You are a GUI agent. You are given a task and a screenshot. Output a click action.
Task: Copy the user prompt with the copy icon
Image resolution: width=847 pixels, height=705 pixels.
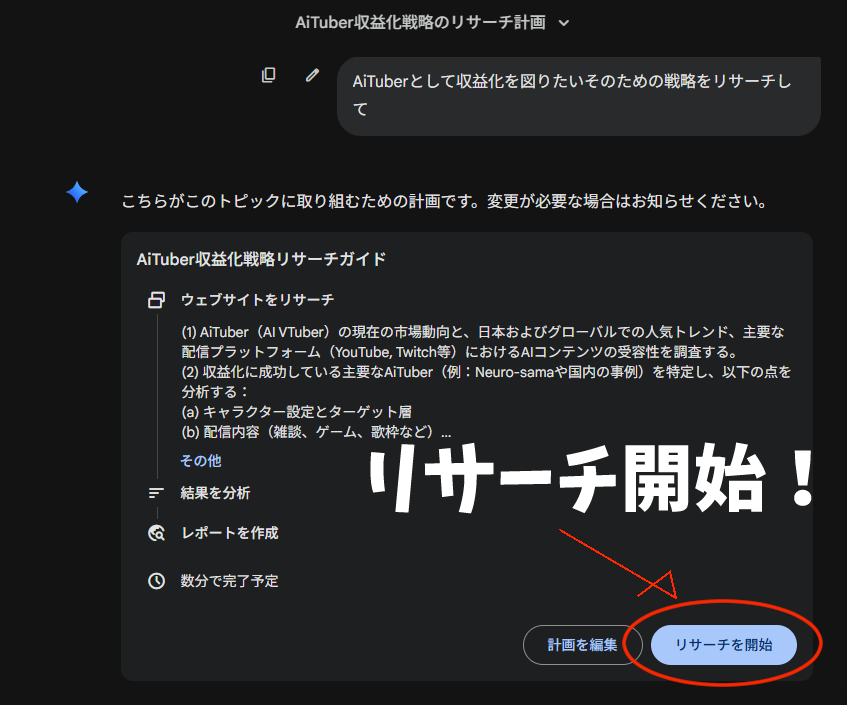[268, 75]
